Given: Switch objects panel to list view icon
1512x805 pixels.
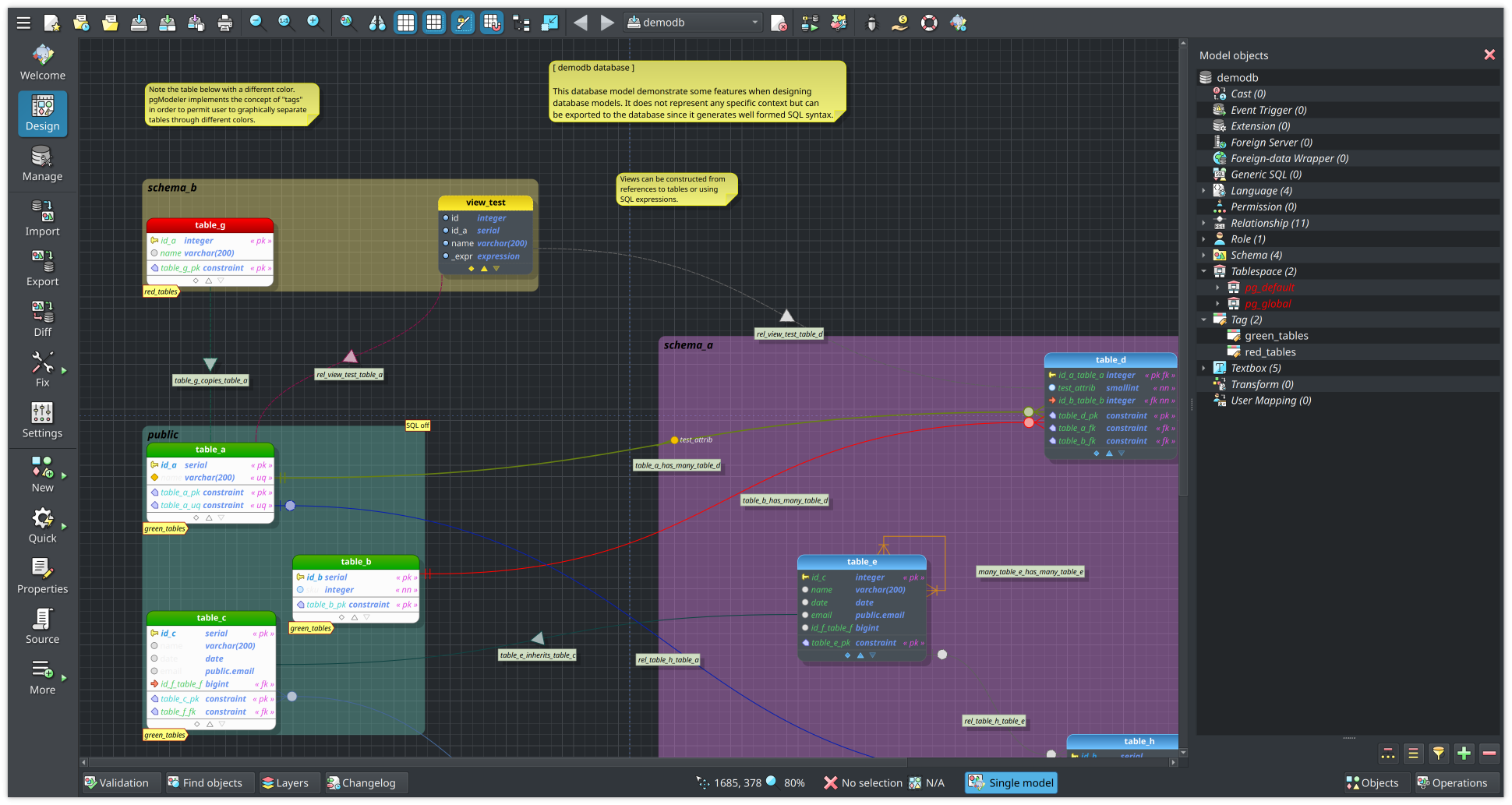Looking at the screenshot, I should coord(1413,753).
